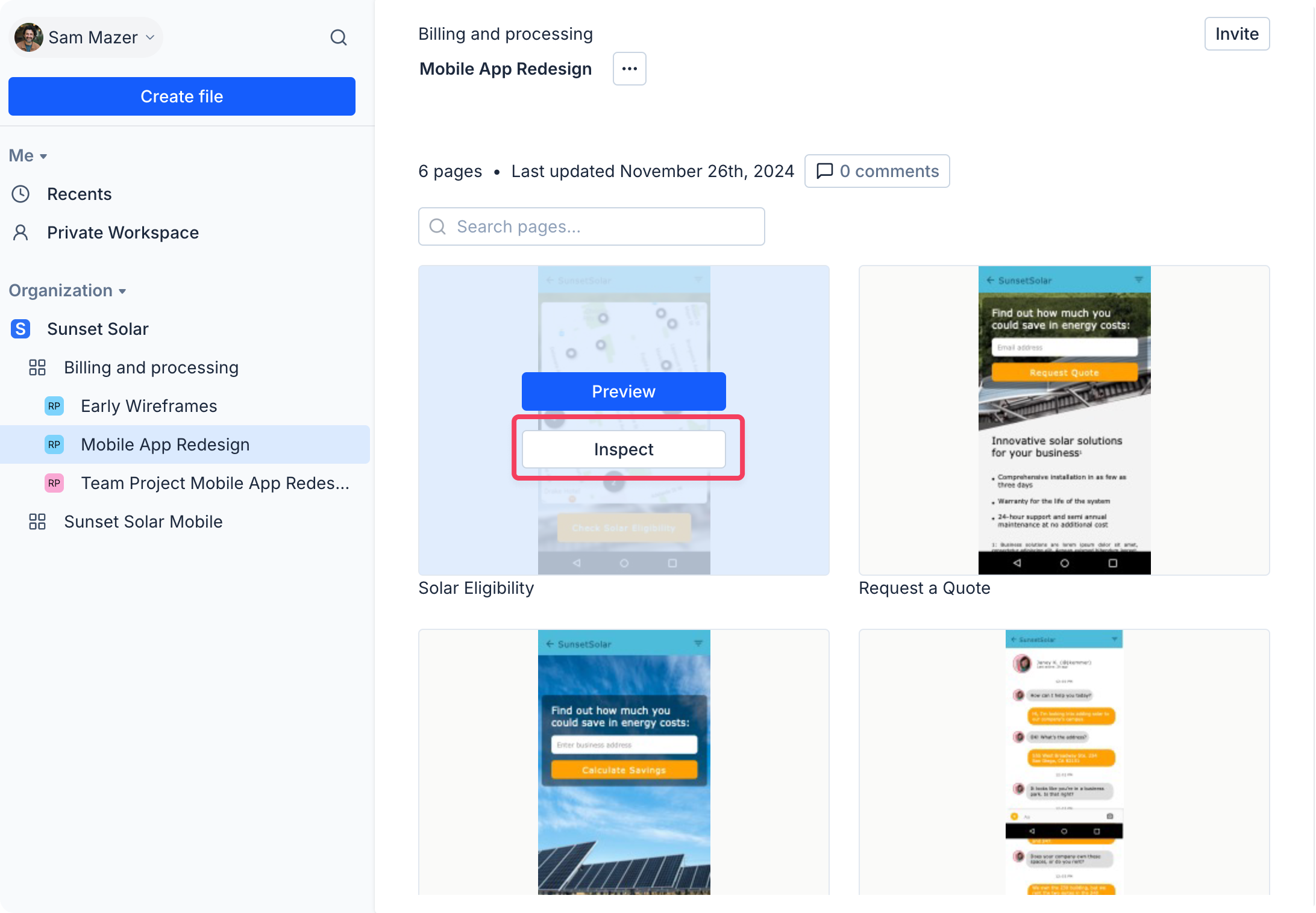The height and width of the screenshot is (913, 1316).
Task: Click the Billing and processing grid icon
Action: coord(37,367)
